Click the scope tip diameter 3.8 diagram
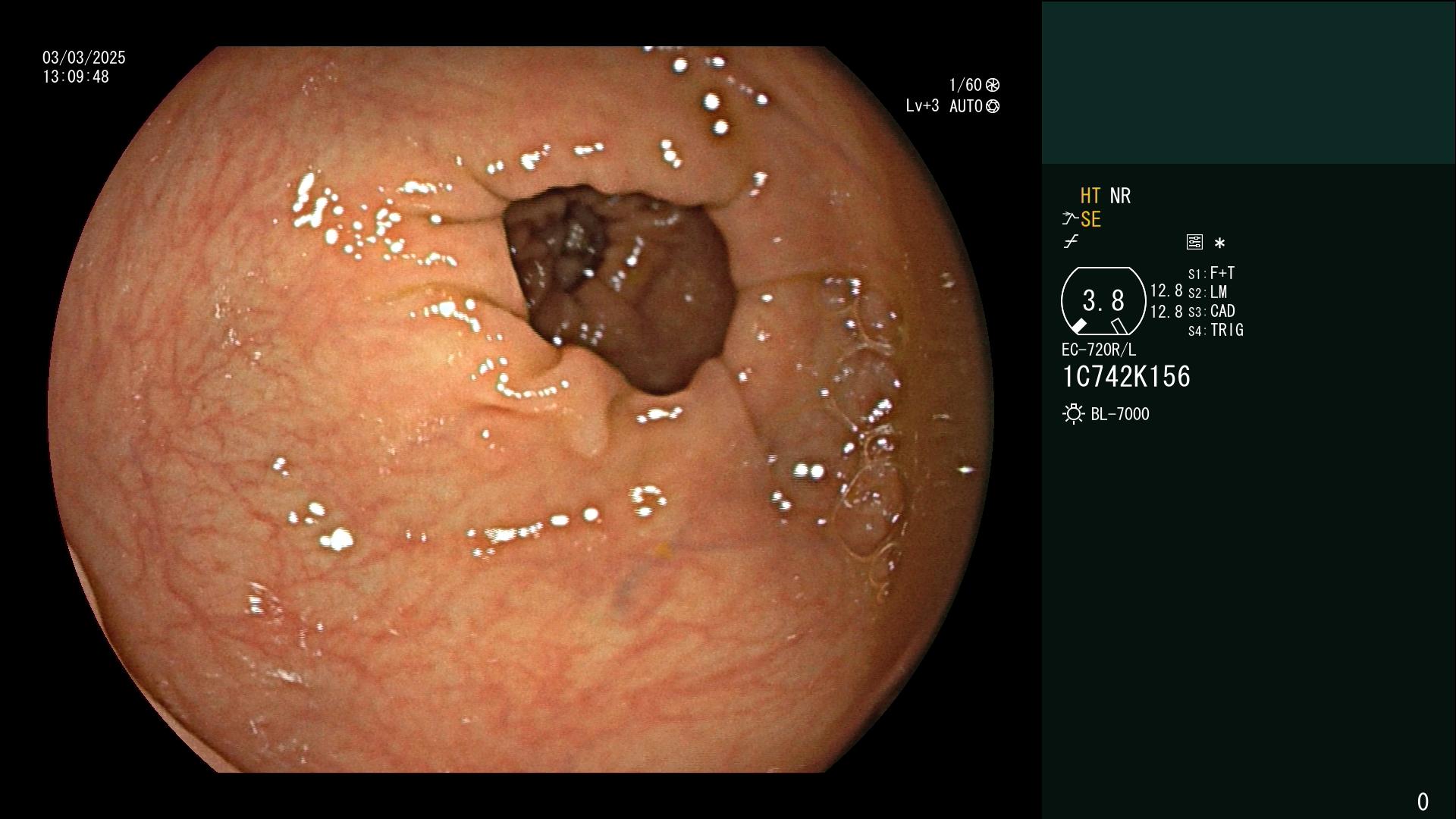The image size is (1456, 819). click(x=1103, y=301)
